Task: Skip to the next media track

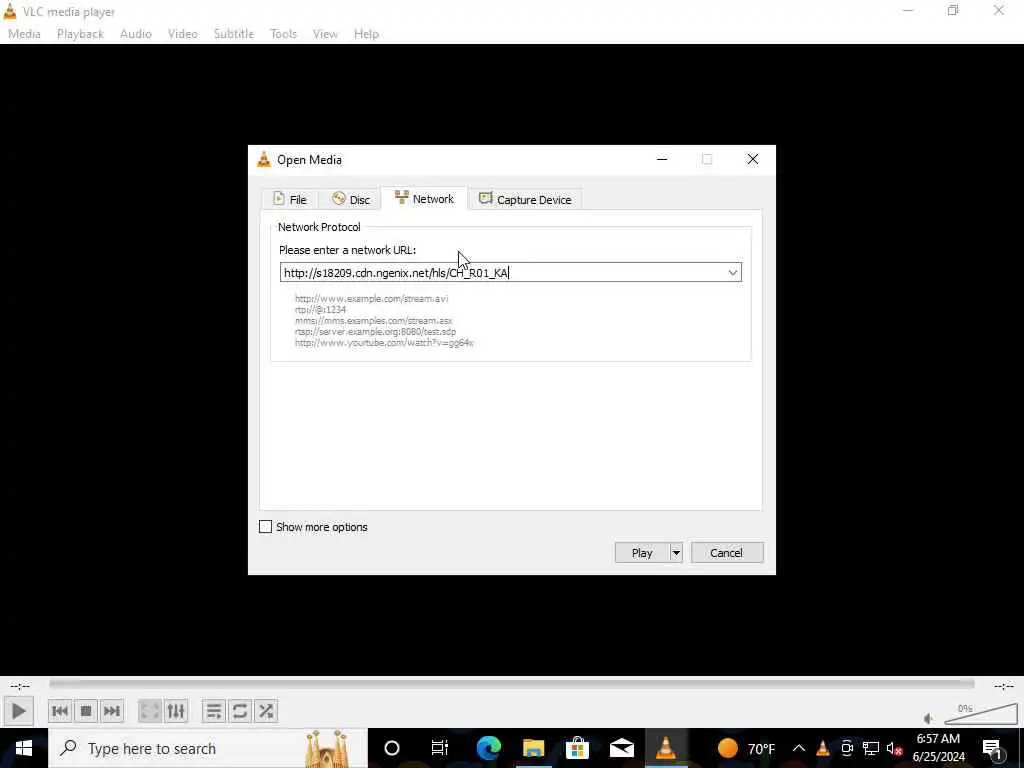Action: pos(112,711)
